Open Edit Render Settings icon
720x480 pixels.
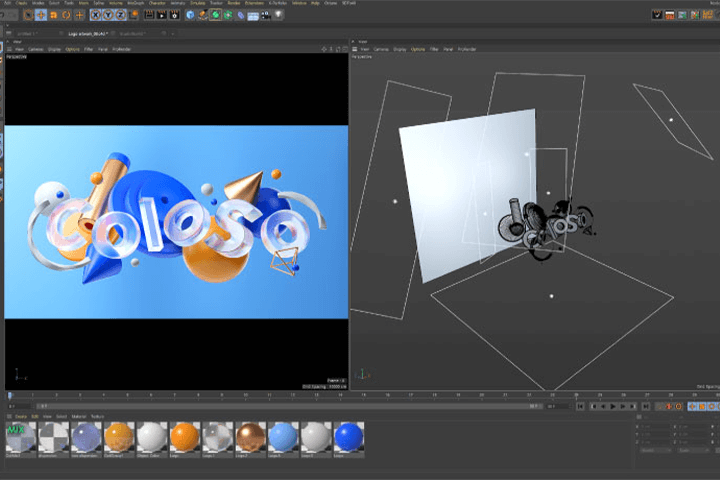pos(174,15)
